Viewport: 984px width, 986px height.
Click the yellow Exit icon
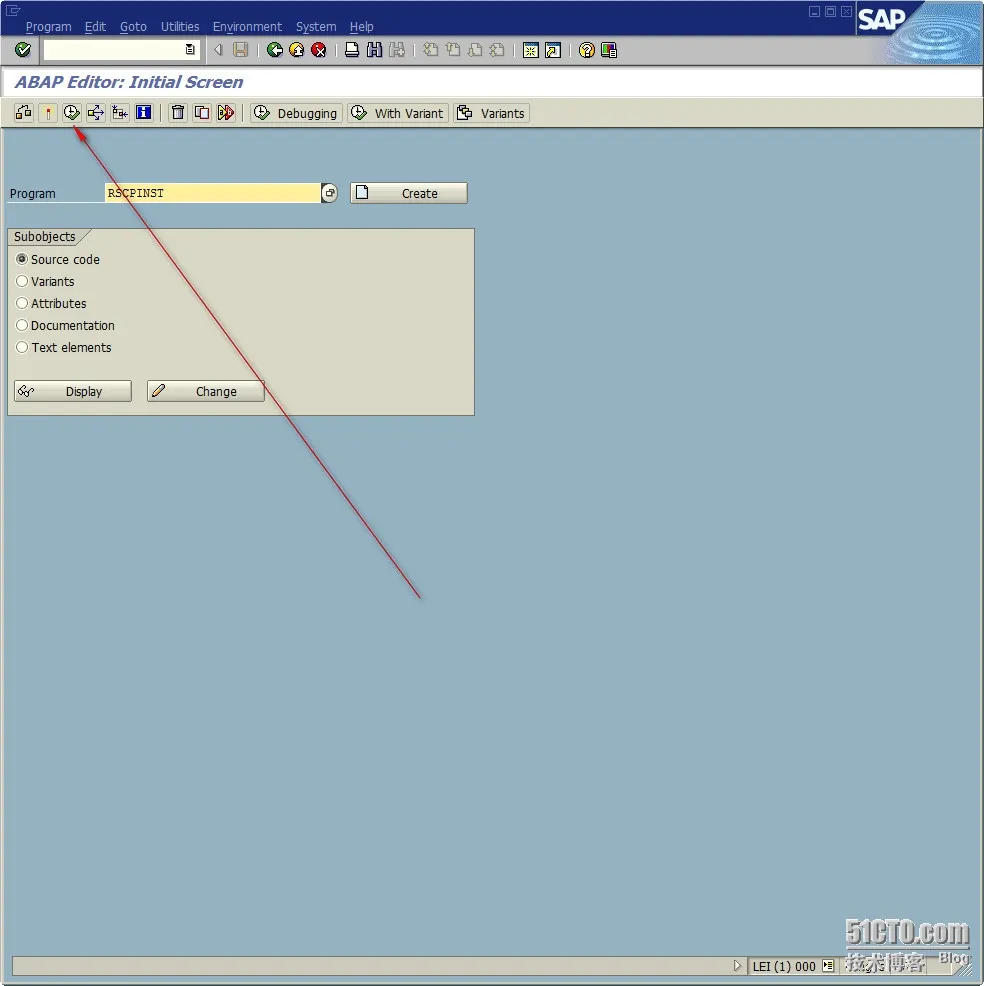(297, 50)
